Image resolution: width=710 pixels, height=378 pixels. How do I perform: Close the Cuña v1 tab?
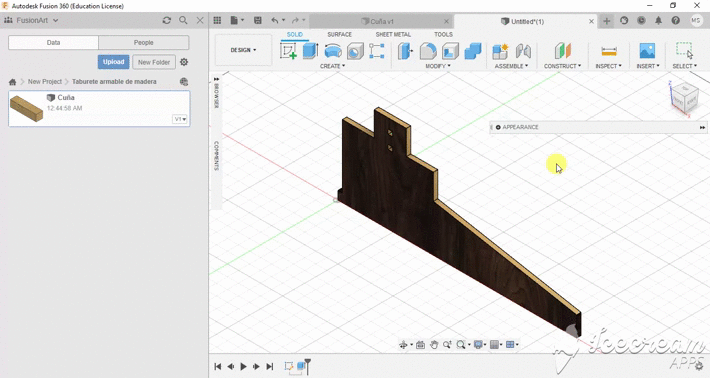pos(446,21)
